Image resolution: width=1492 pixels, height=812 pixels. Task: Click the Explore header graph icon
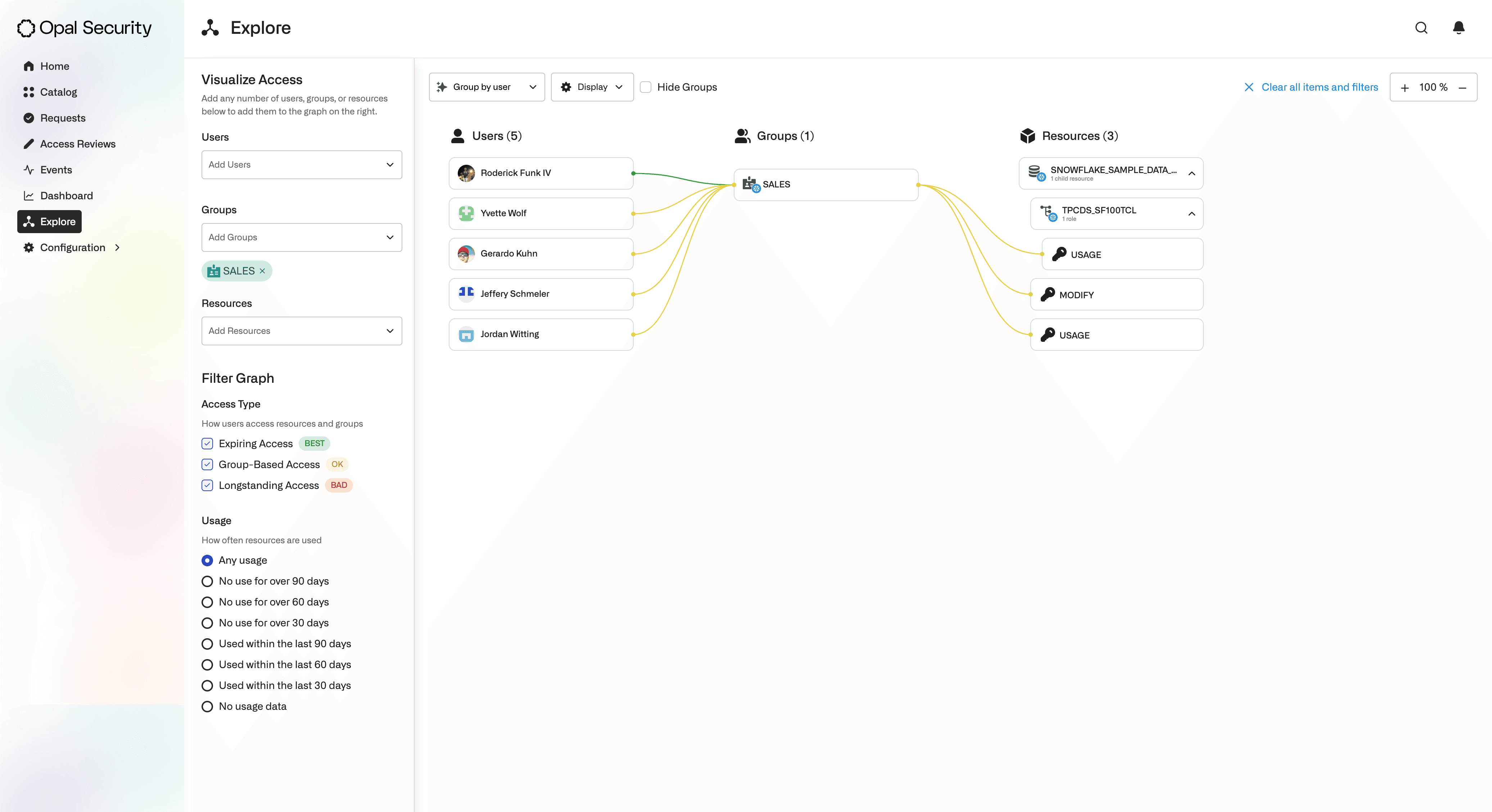(210, 28)
